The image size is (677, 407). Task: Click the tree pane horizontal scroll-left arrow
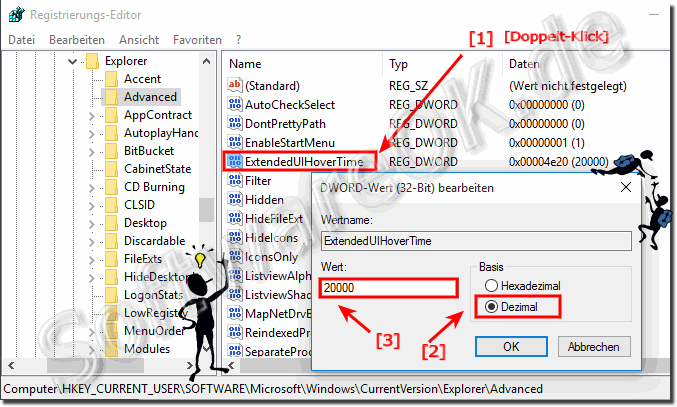click(11, 366)
